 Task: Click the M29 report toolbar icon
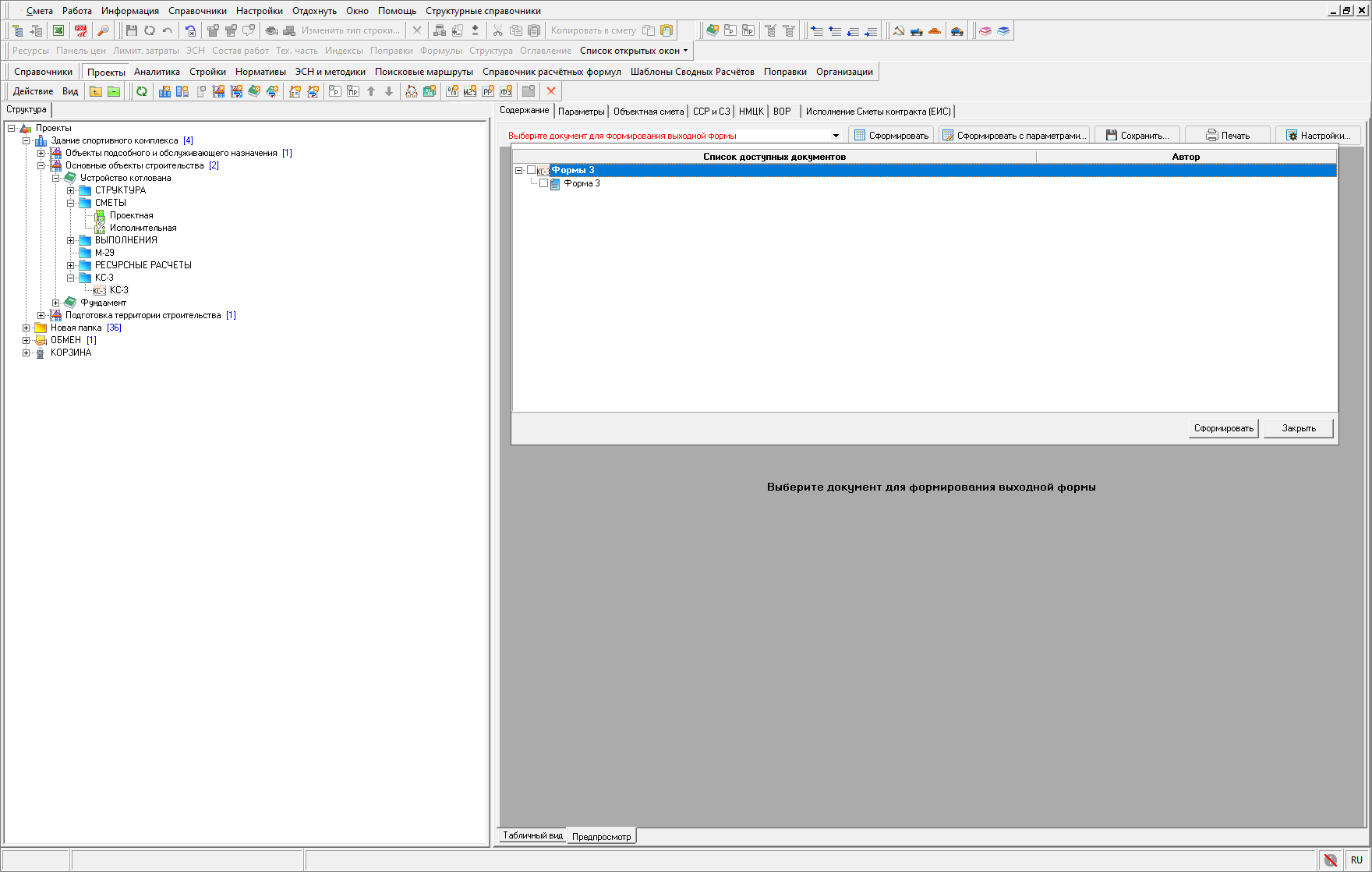click(469, 91)
